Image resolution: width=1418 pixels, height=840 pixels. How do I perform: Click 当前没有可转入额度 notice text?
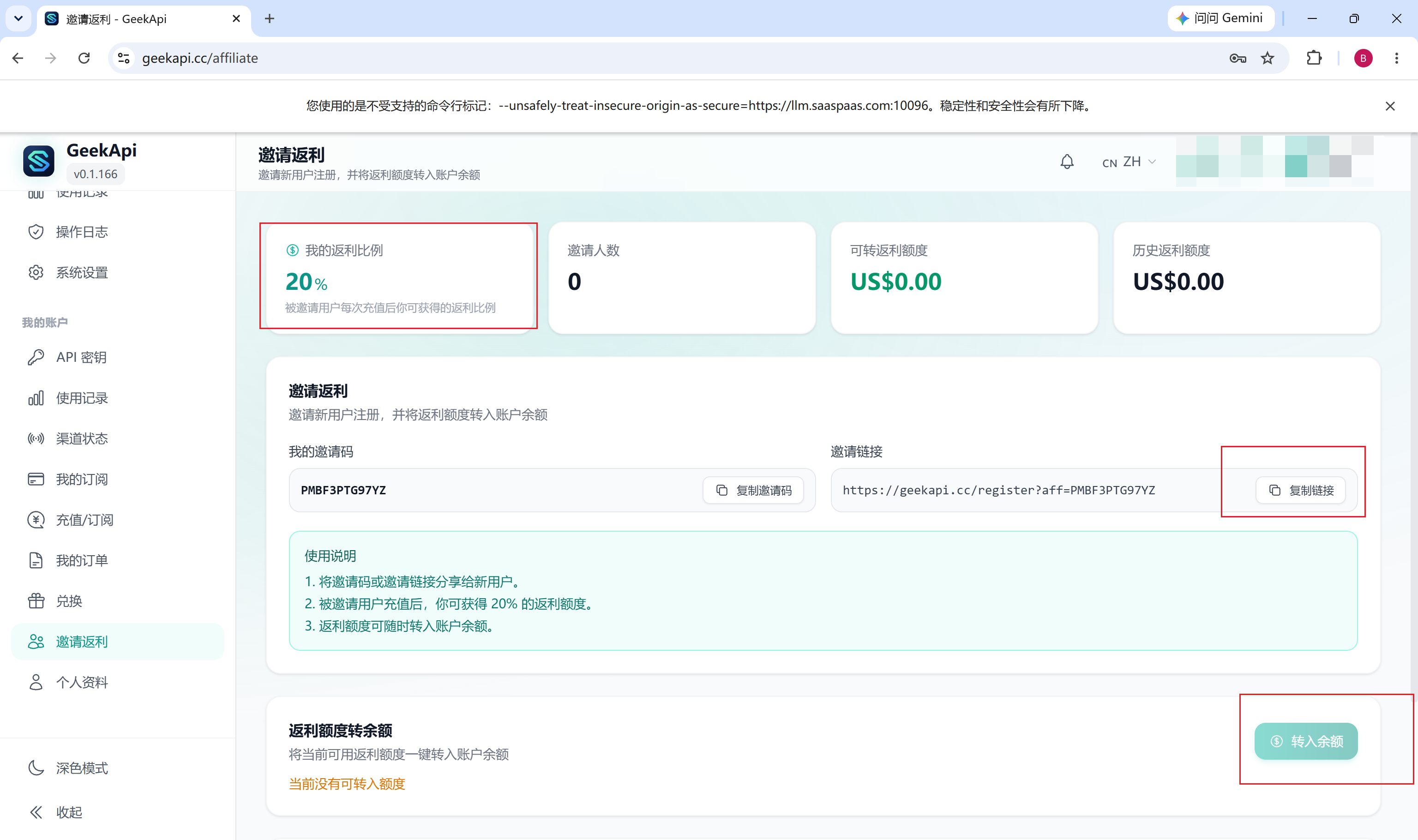click(x=347, y=784)
